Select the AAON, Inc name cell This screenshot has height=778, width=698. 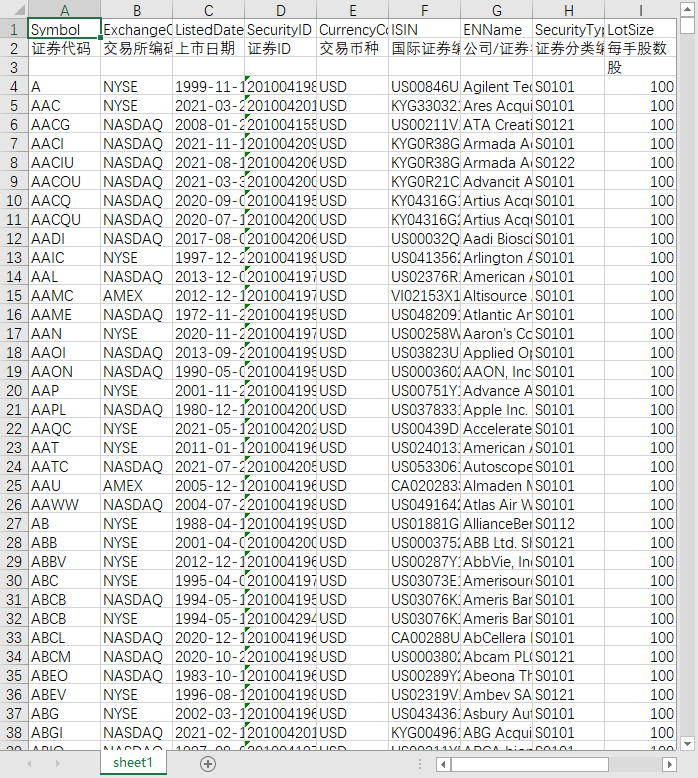point(496,372)
